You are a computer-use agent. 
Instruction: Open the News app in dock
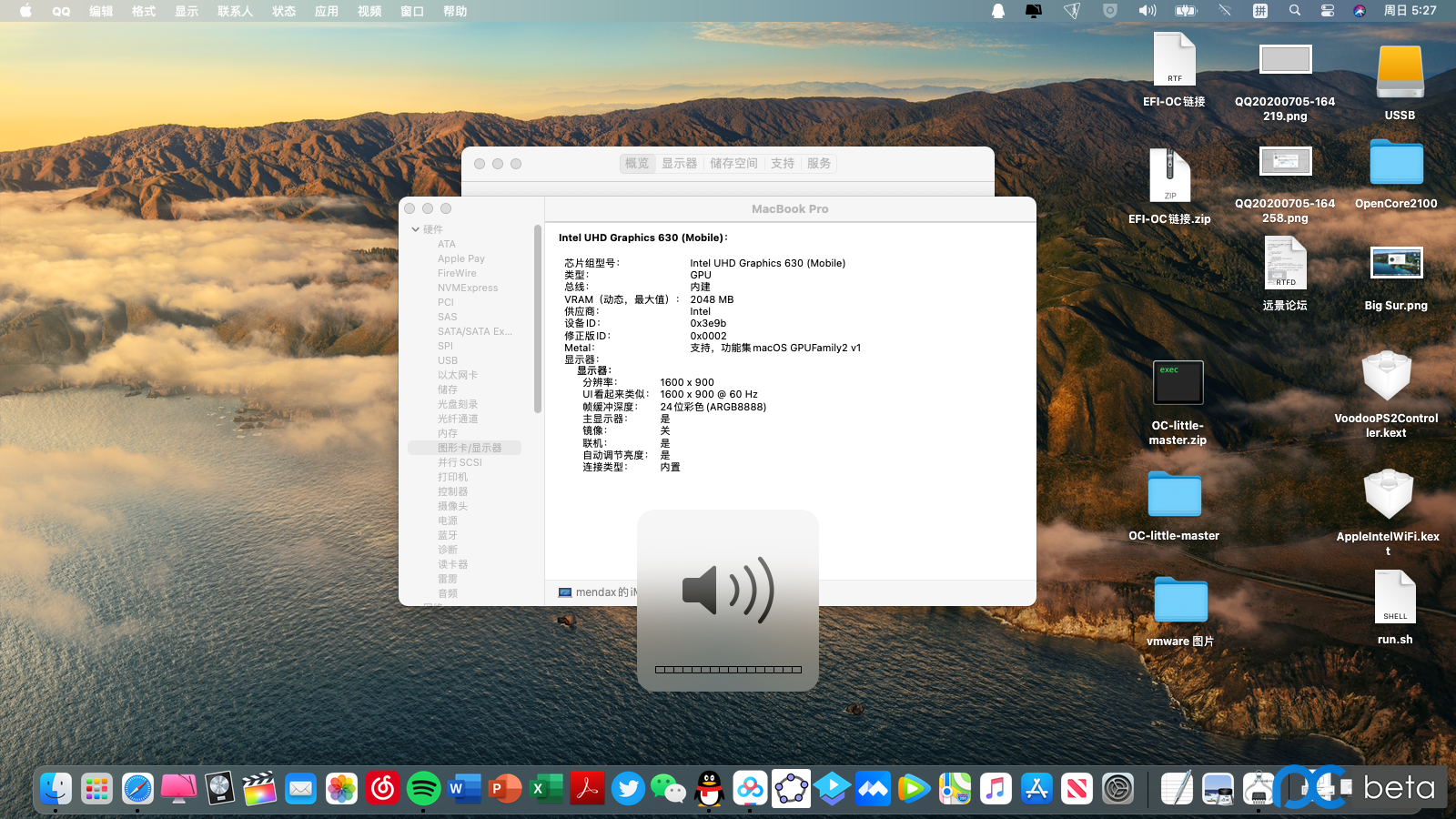[1077, 788]
